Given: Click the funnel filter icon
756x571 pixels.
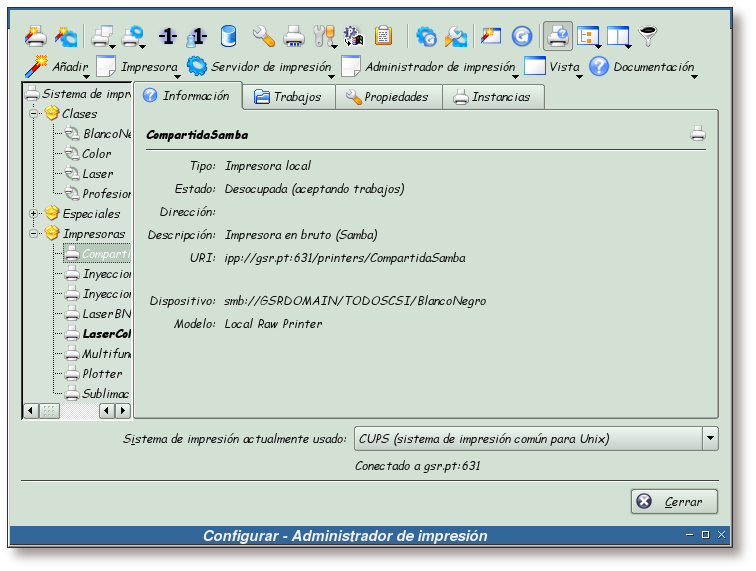Looking at the screenshot, I should point(648,36).
